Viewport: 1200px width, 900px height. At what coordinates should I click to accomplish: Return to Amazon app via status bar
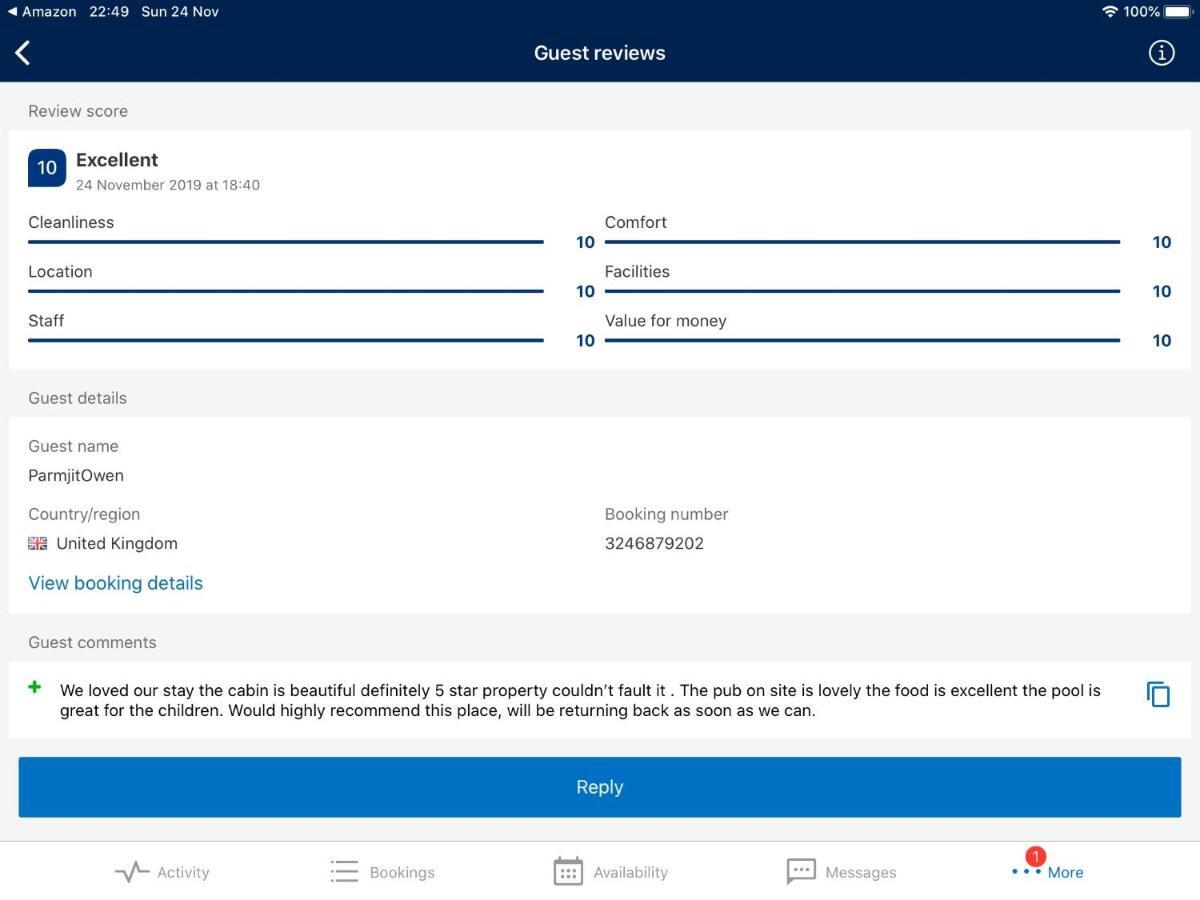42,12
